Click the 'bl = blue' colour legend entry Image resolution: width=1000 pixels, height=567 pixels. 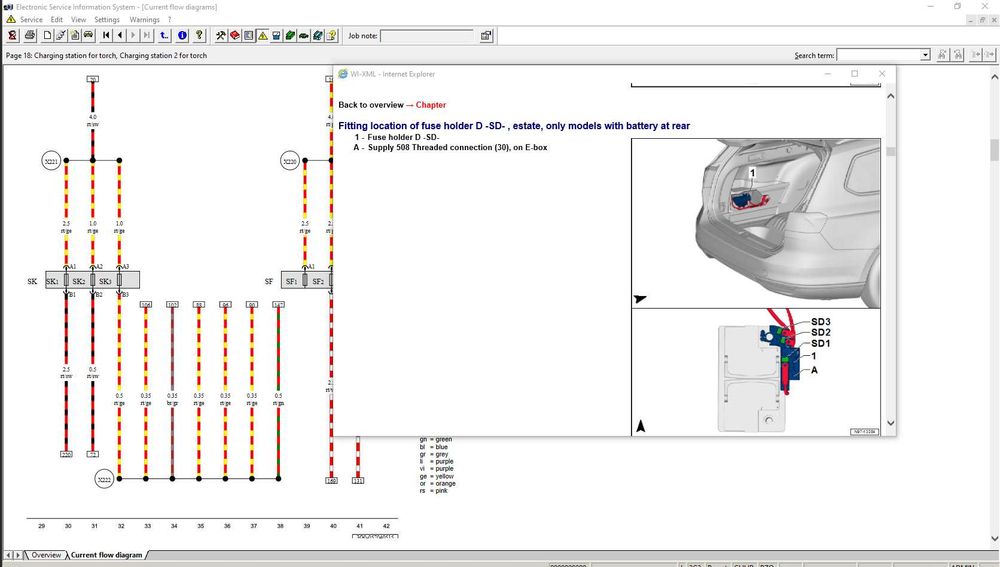[x=434, y=447]
